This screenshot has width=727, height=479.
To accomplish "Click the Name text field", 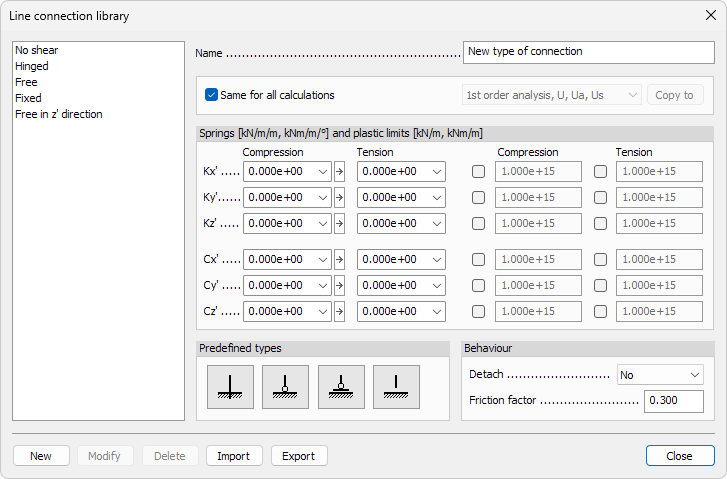I will (x=588, y=51).
